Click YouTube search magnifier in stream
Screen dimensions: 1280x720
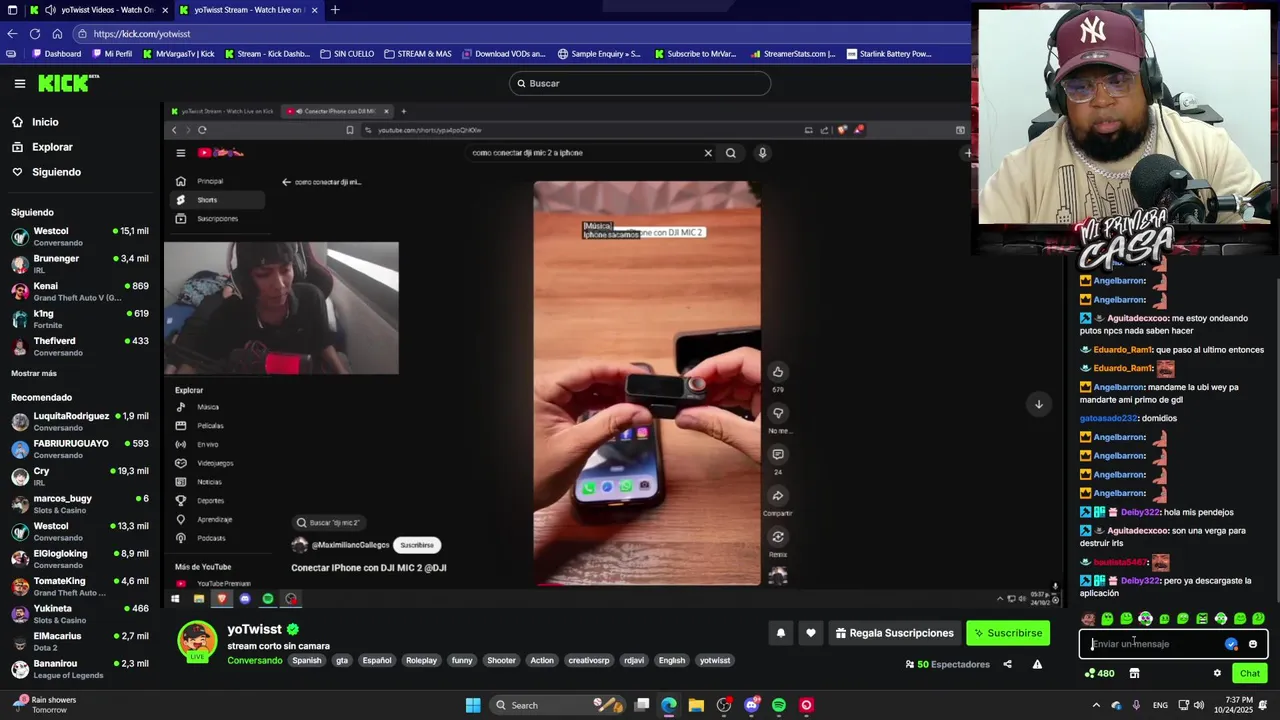pos(731,153)
